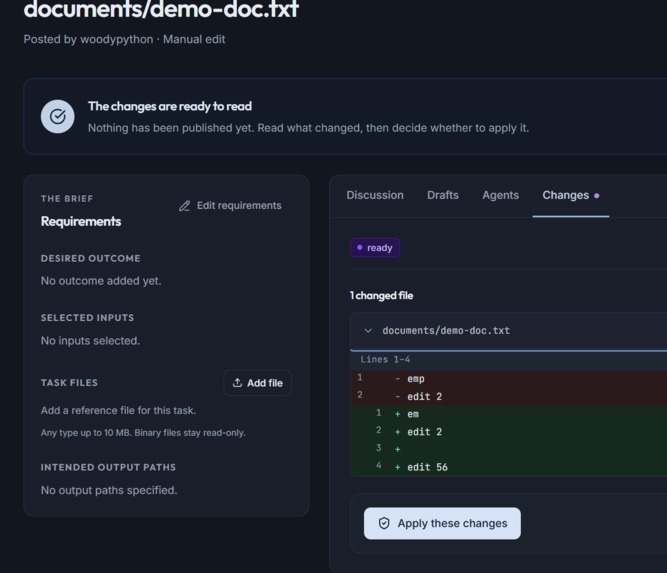Screen dimensions: 667x573
Task: Click the INTENDED OUTPUT PATHS label
Action: (108, 468)
